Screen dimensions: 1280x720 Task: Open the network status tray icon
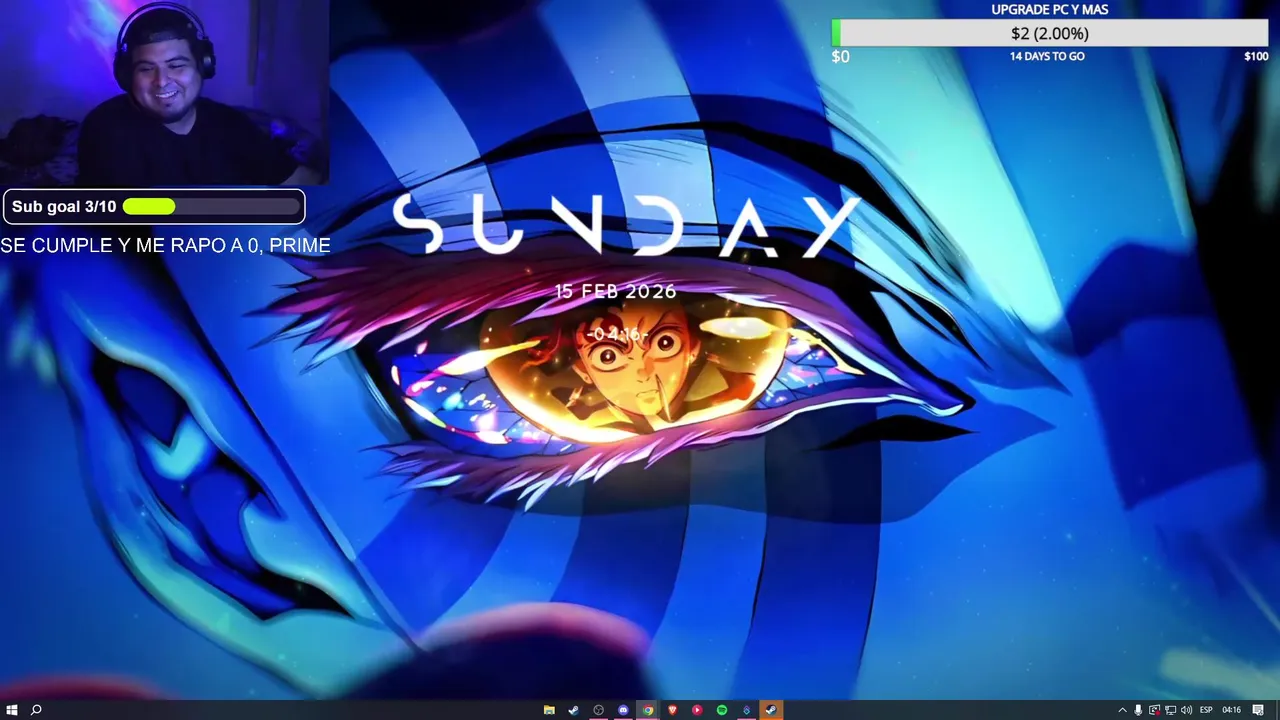coord(1170,710)
